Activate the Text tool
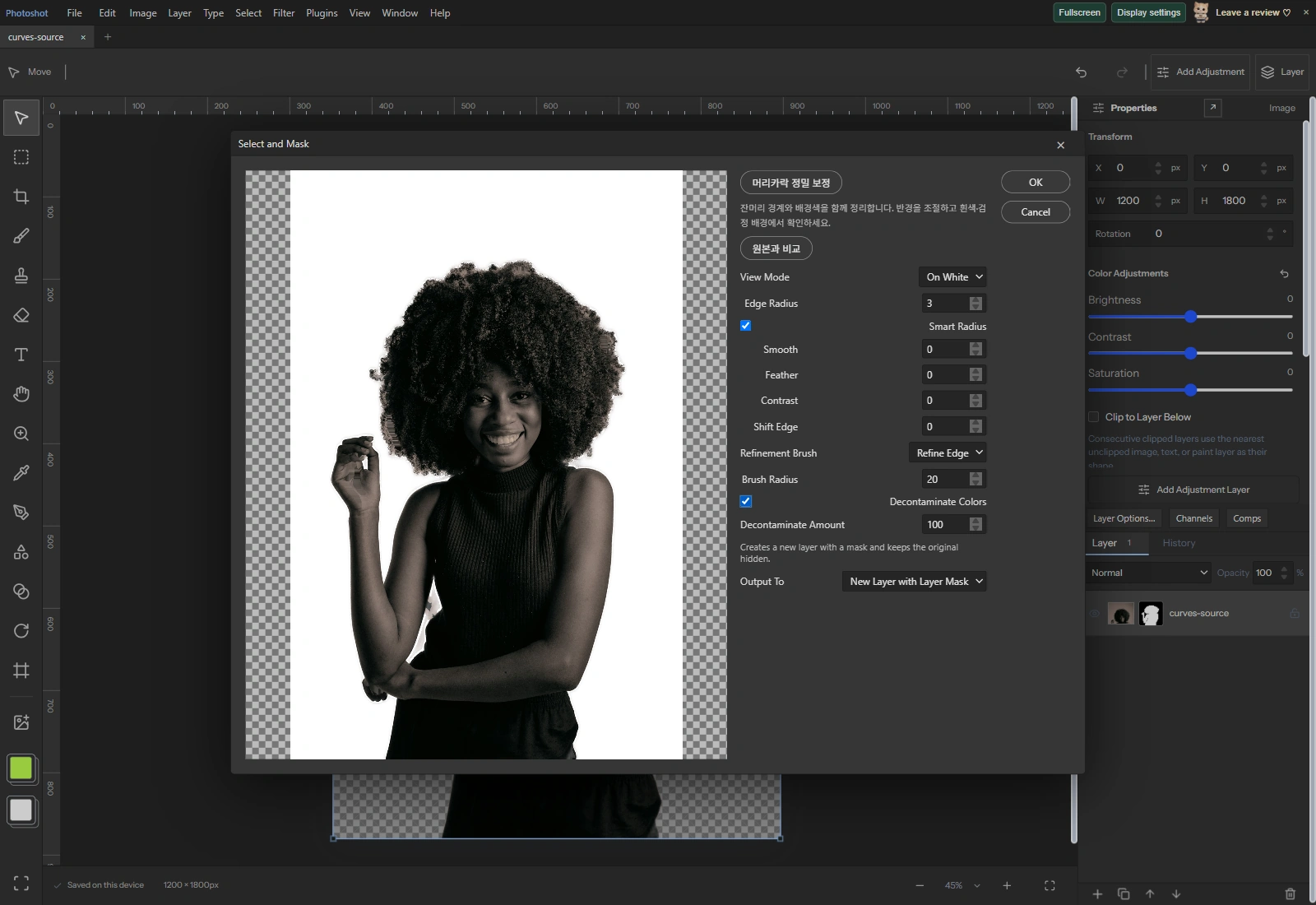Image resolution: width=1316 pixels, height=905 pixels. coord(21,355)
